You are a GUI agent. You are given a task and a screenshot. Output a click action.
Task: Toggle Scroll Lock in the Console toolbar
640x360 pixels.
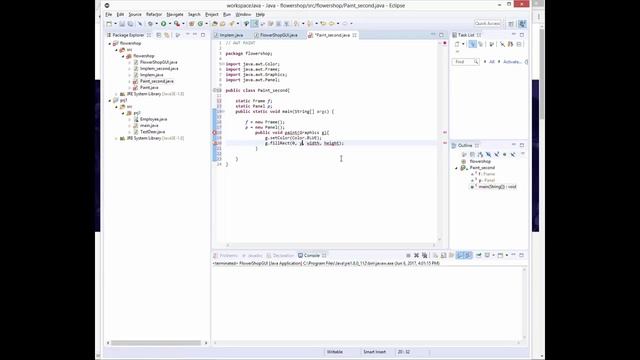[x=443, y=255]
